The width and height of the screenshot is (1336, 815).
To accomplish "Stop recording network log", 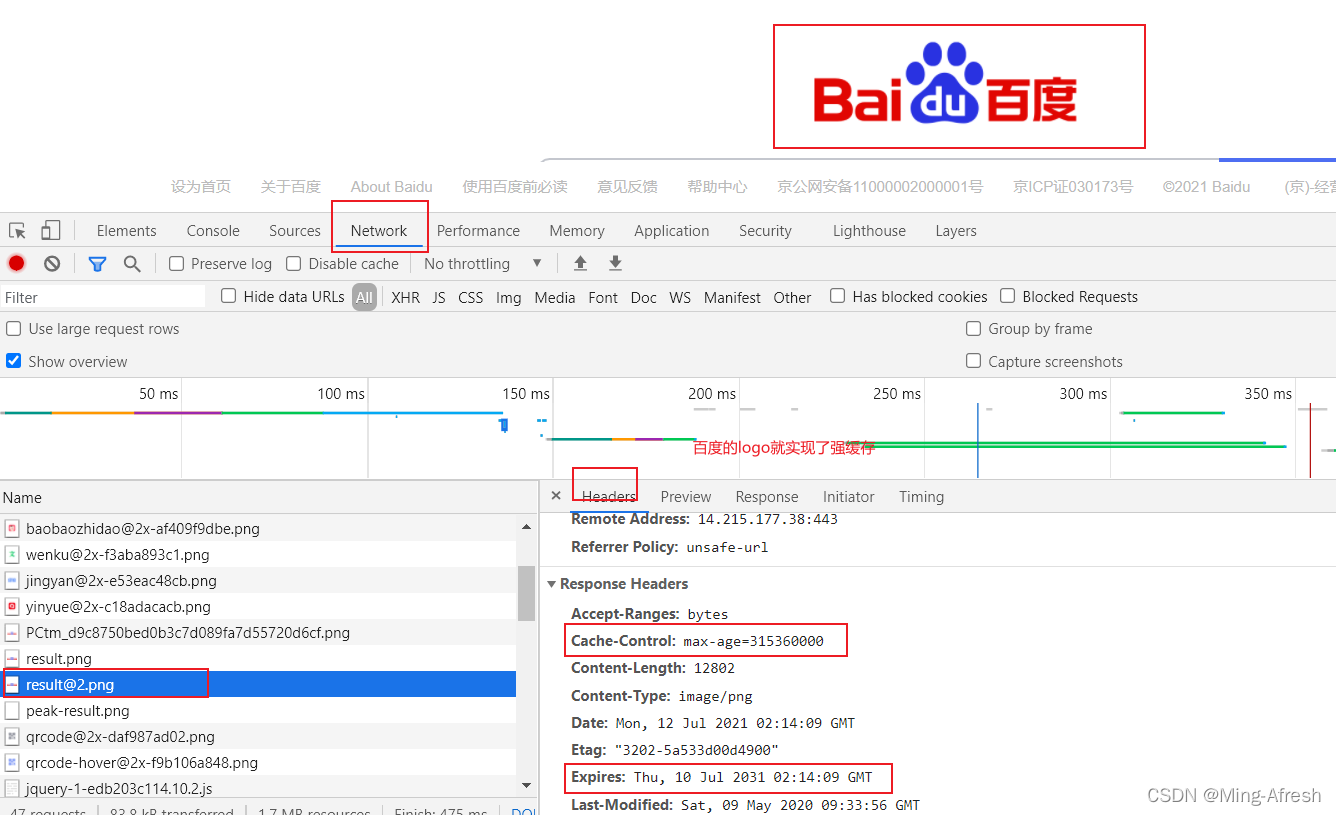I will [x=17, y=263].
